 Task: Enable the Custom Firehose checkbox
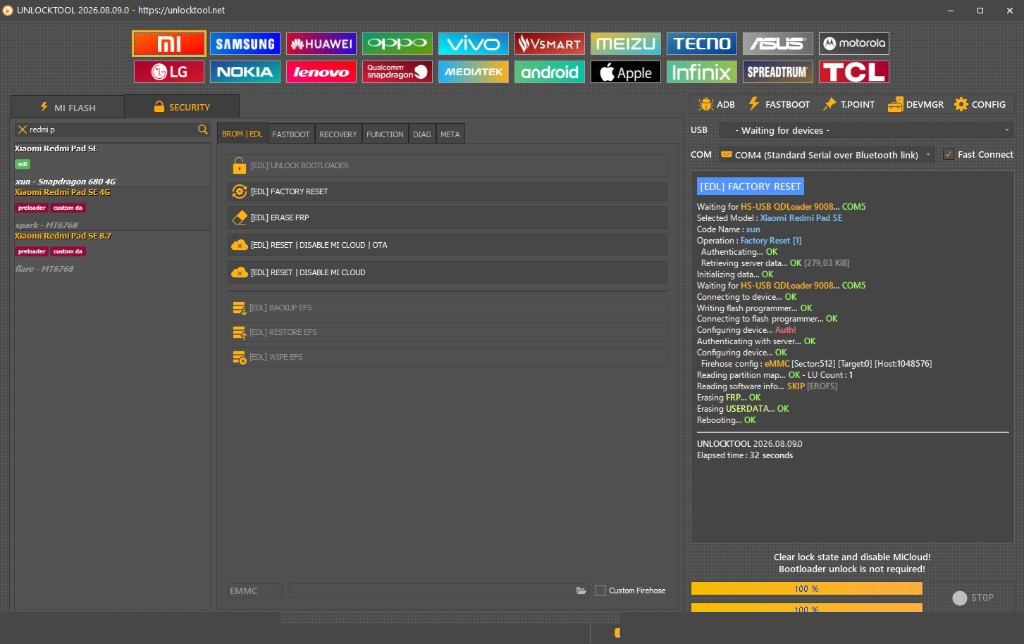coord(600,590)
